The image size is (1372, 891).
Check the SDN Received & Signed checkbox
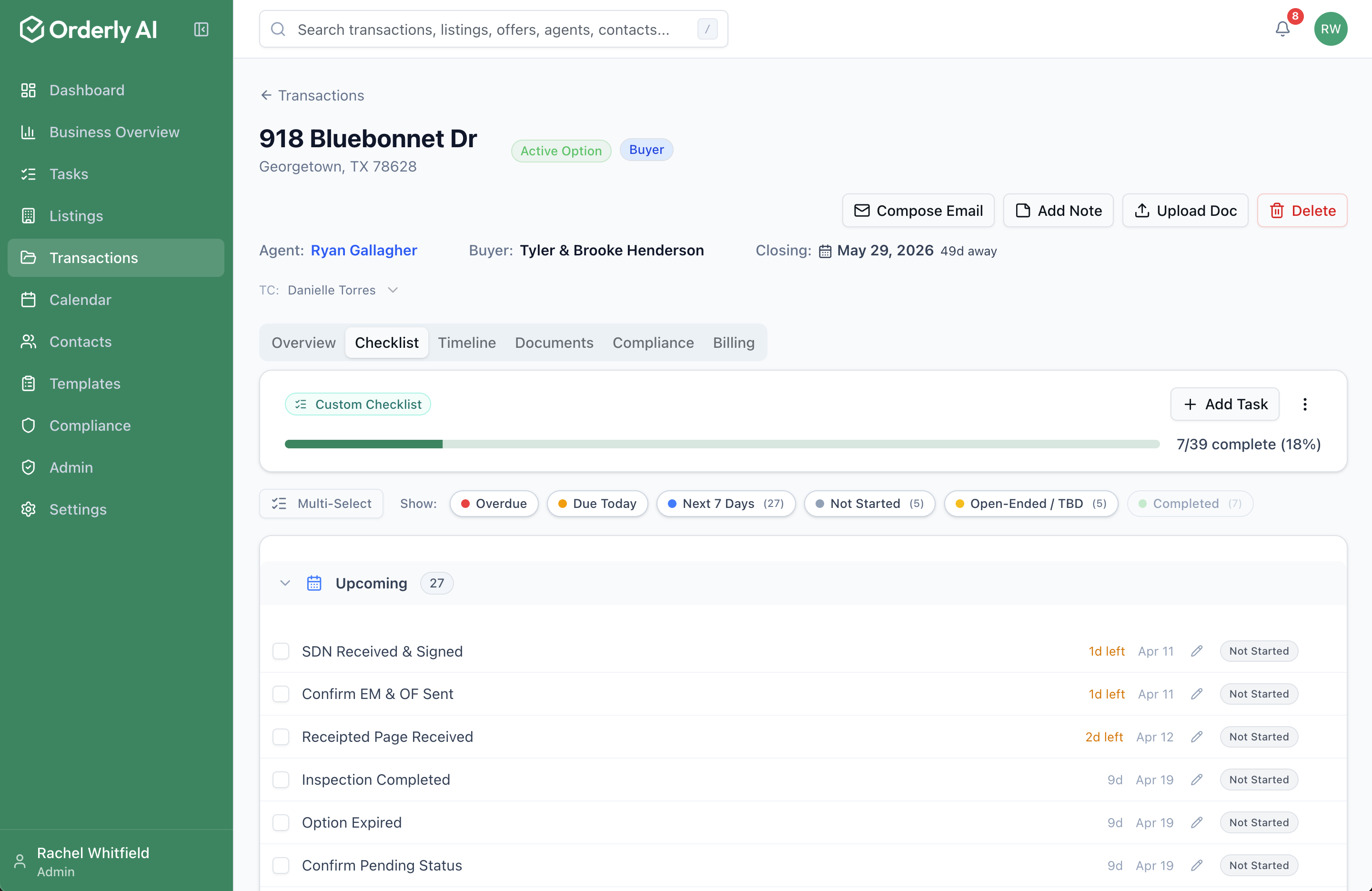(x=281, y=651)
